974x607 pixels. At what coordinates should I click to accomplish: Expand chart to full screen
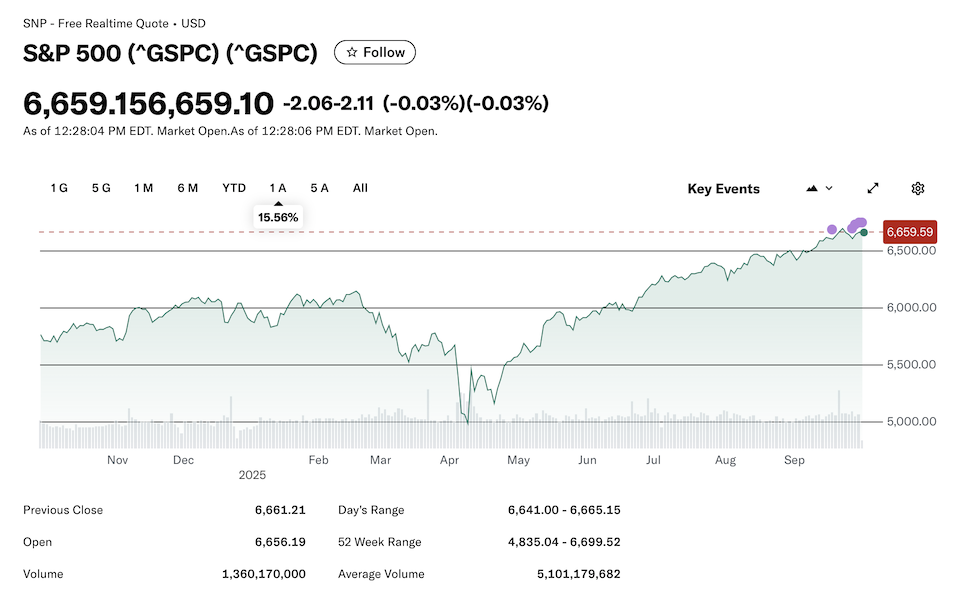[x=873, y=188]
